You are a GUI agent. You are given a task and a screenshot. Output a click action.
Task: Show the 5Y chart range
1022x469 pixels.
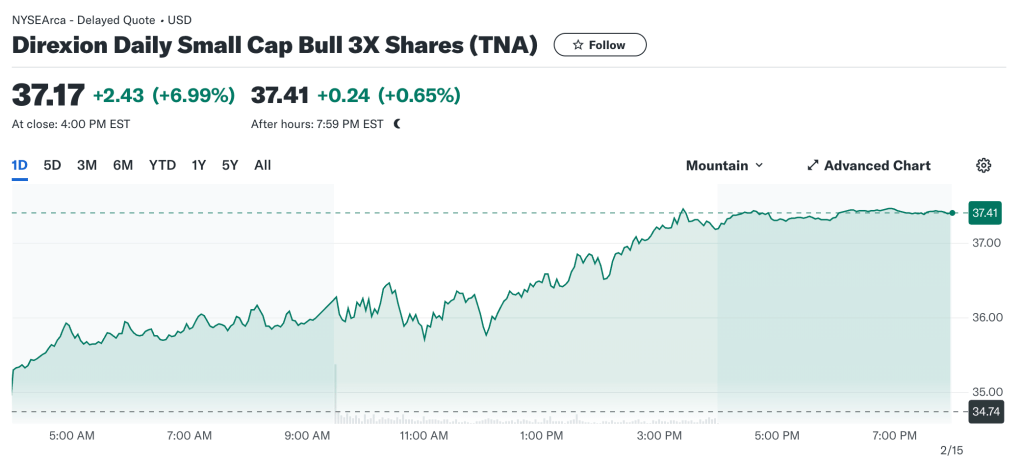click(230, 165)
